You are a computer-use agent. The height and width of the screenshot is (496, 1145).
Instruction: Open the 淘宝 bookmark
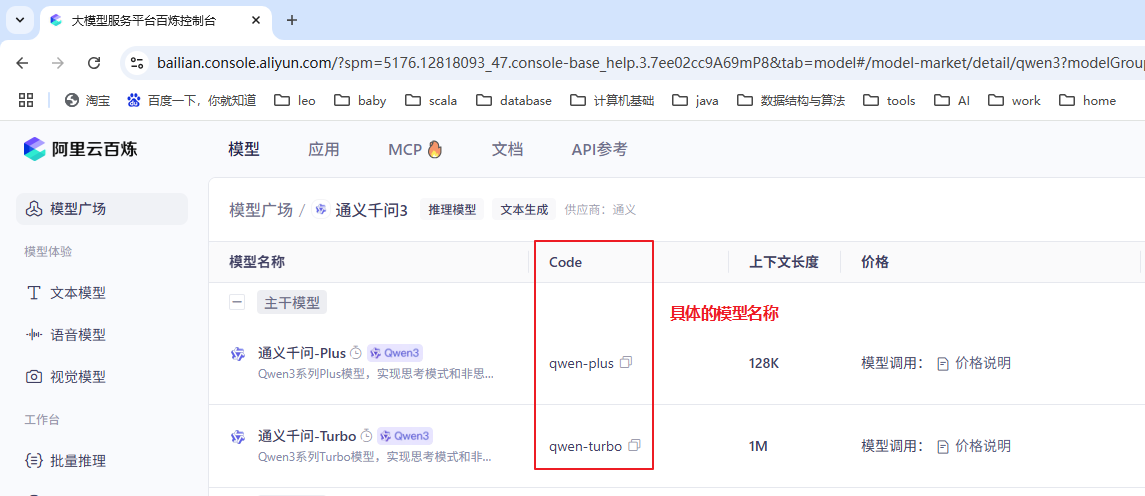click(88, 101)
